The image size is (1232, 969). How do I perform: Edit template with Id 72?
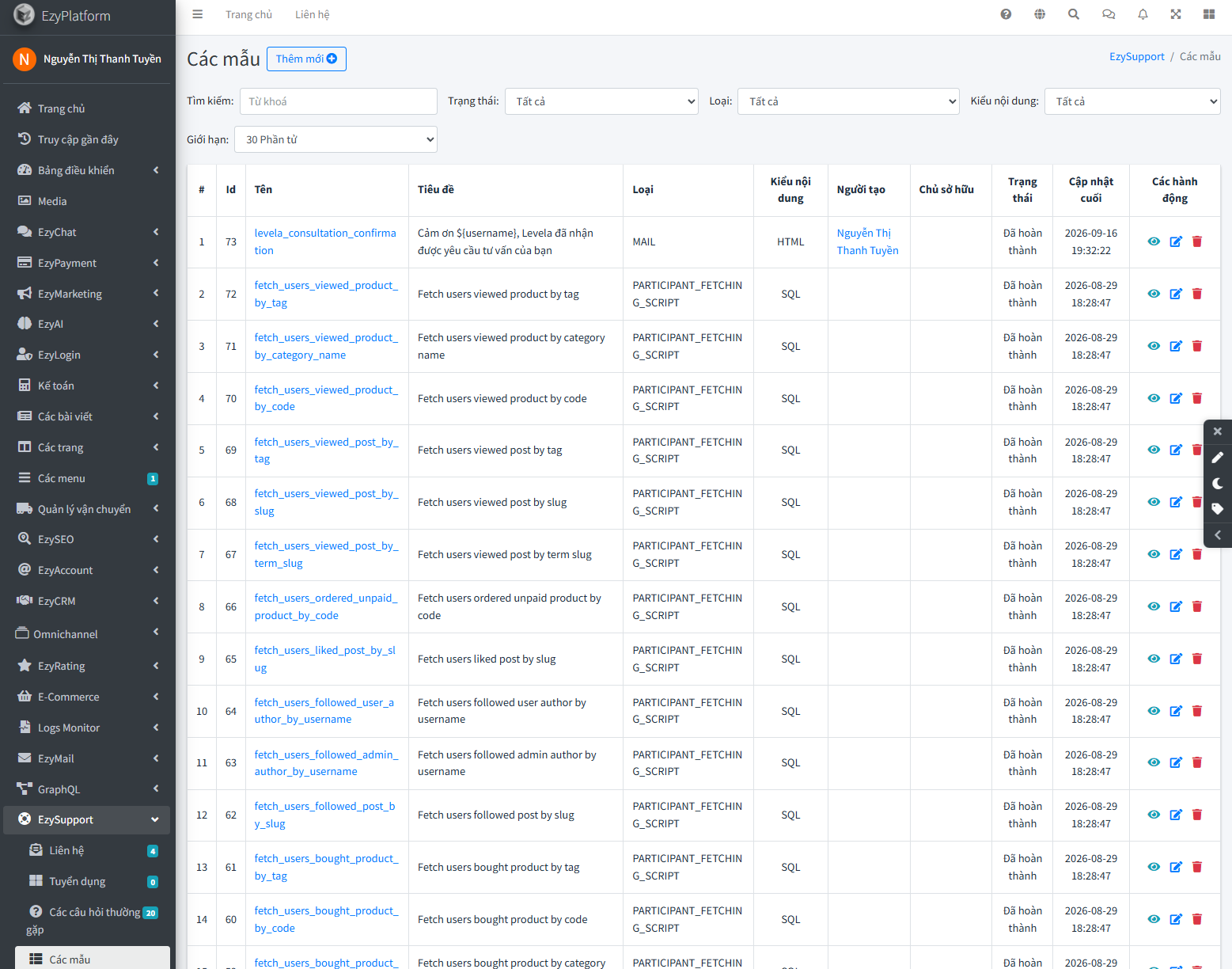(x=1176, y=294)
